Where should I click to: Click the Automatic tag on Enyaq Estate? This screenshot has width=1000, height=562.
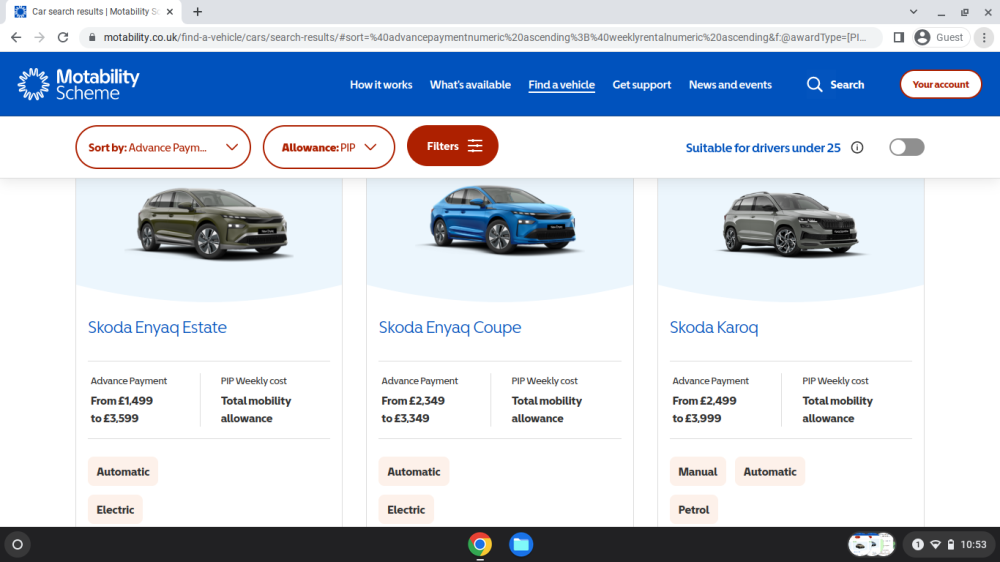(x=123, y=471)
